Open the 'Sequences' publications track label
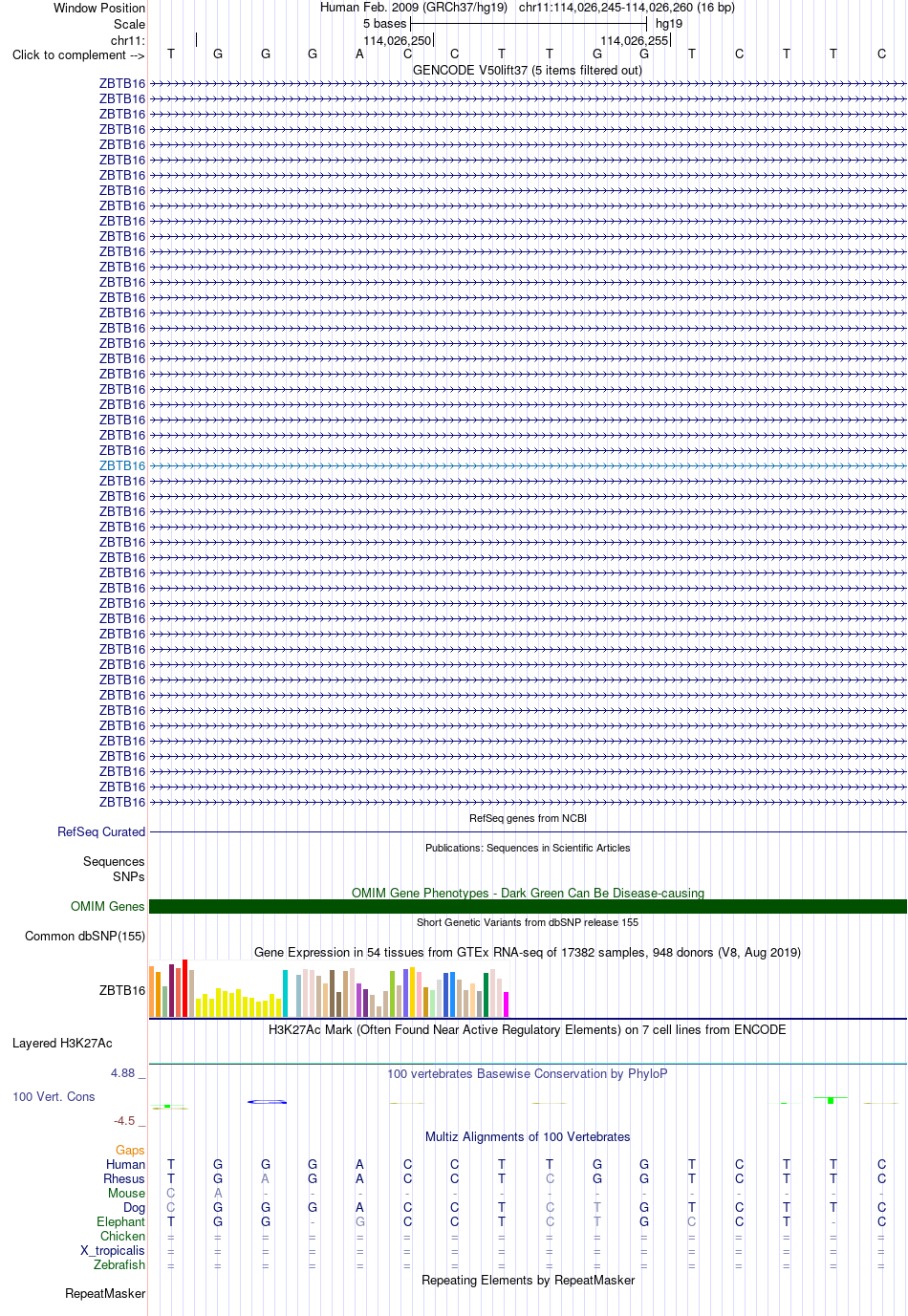Screen dimensions: 908x1316 pos(114,861)
